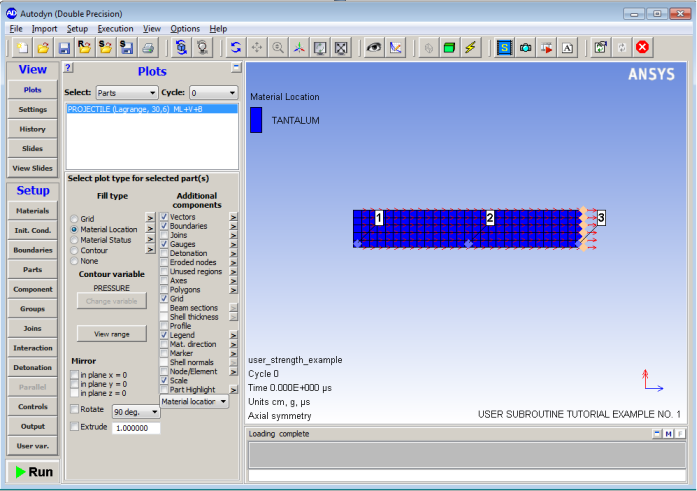Screen dimensions: 697x491
Task: Click the eye view icon in toolbar
Action: pos(374,47)
